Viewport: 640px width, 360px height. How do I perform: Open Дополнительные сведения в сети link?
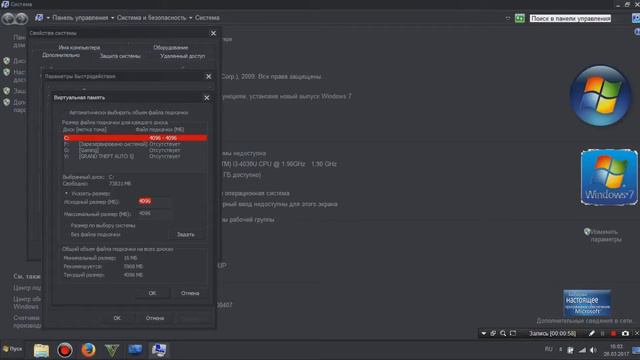pyautogui.click(x=584, y=321)
